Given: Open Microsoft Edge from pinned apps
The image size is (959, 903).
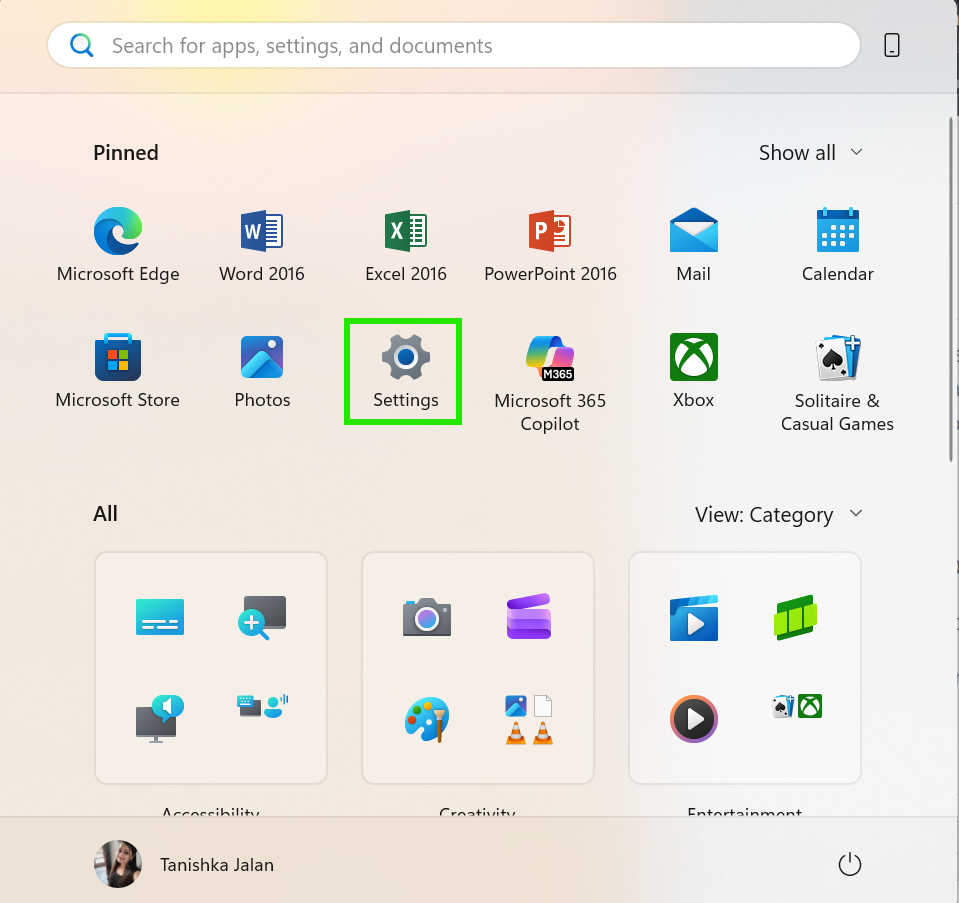Looking at the screenshot, I should [118, 245].
